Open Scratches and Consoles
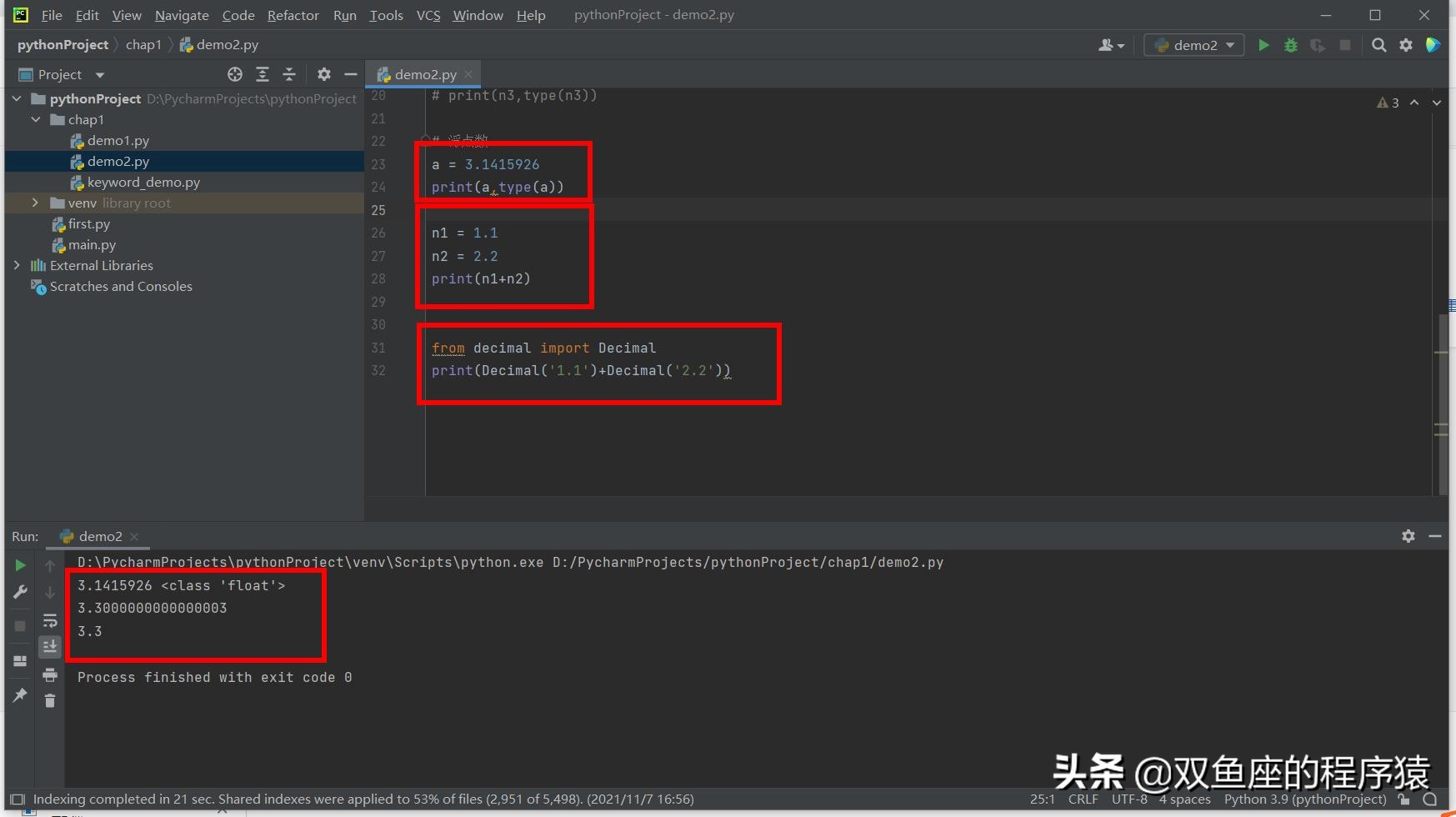This screenshot has width=1456, height=817. tap(120, 286)
